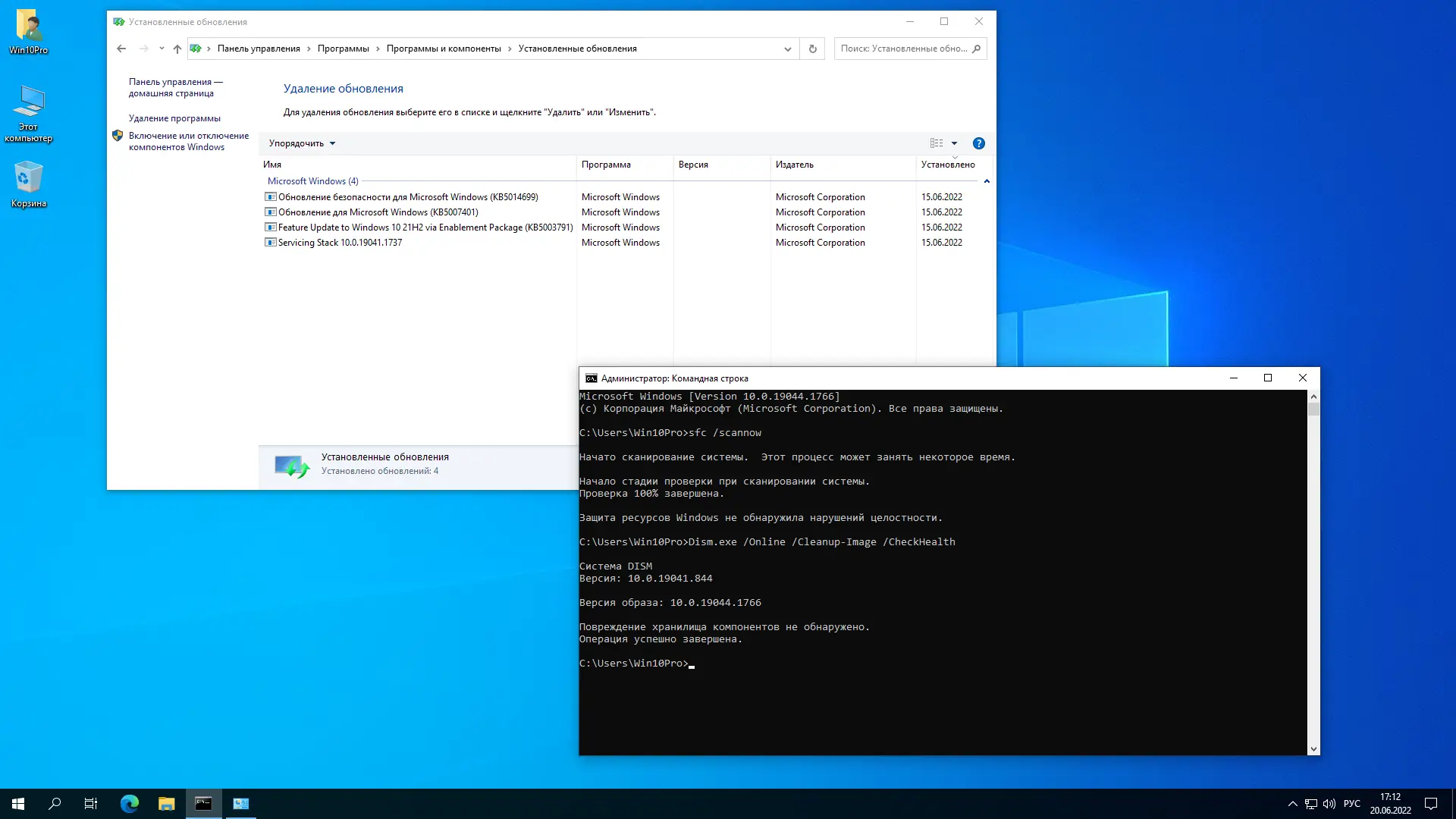
Task: Click the search installed updates field
Action: point(902,49)
